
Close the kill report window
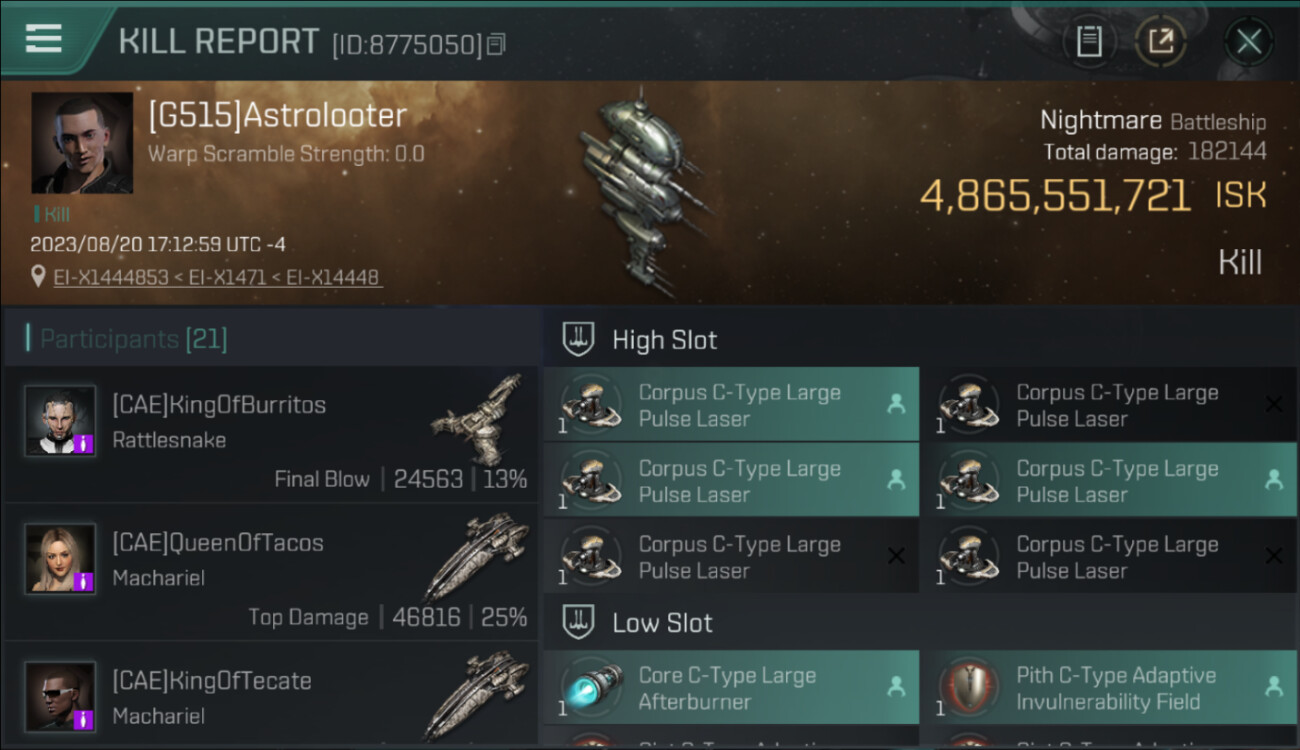pyautogui.click(x=1248, y=41)
